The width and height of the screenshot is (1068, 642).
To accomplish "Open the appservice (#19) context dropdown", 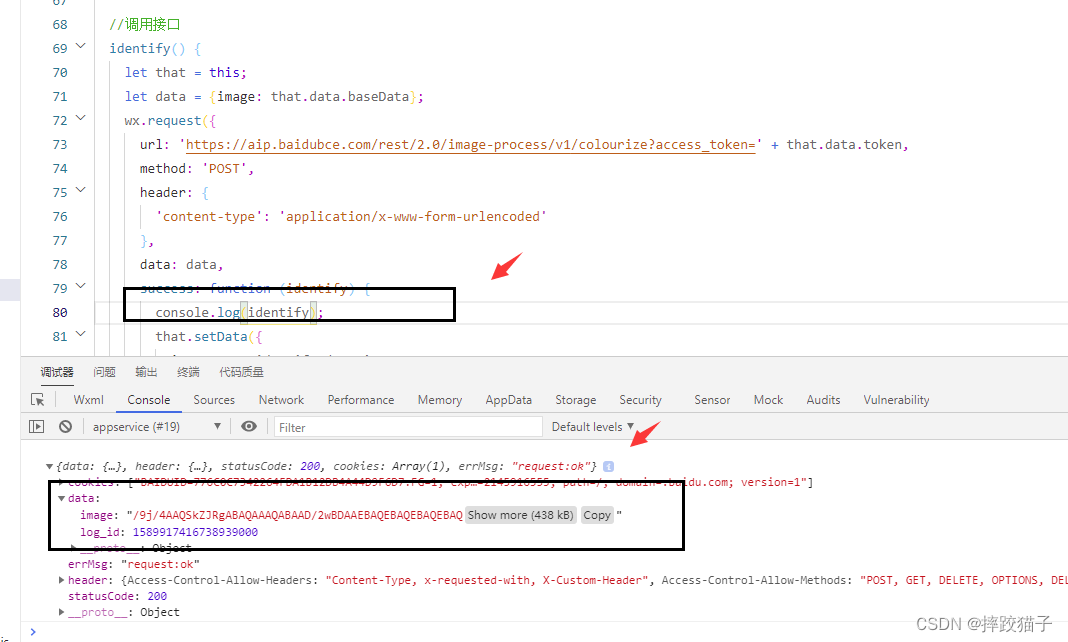I will (156, 427).
